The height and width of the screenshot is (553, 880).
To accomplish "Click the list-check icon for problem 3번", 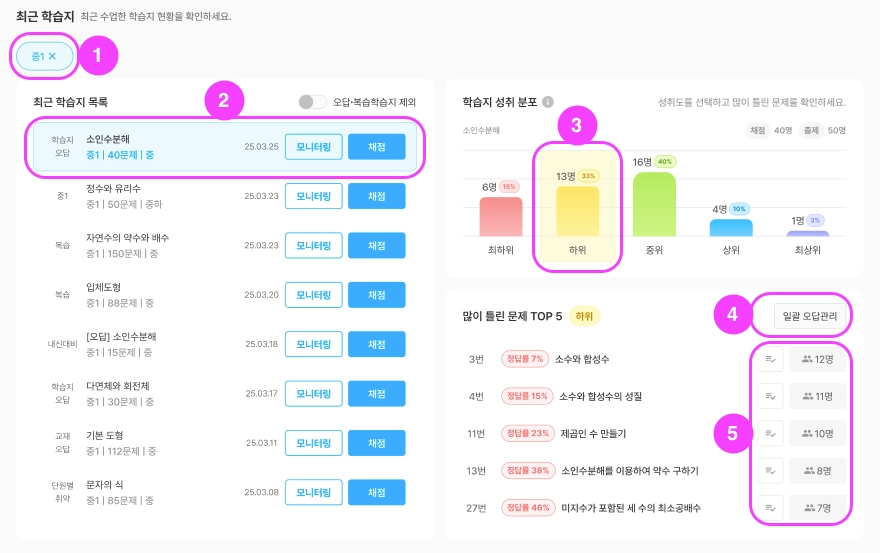I will click(x=770, y=359).
